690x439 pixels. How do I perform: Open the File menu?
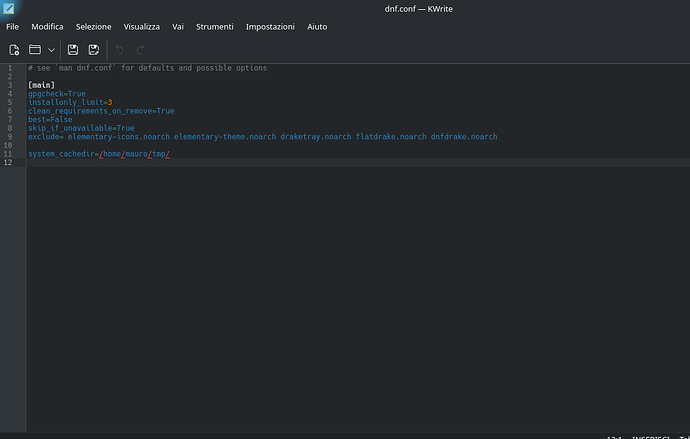click(13, 26)
